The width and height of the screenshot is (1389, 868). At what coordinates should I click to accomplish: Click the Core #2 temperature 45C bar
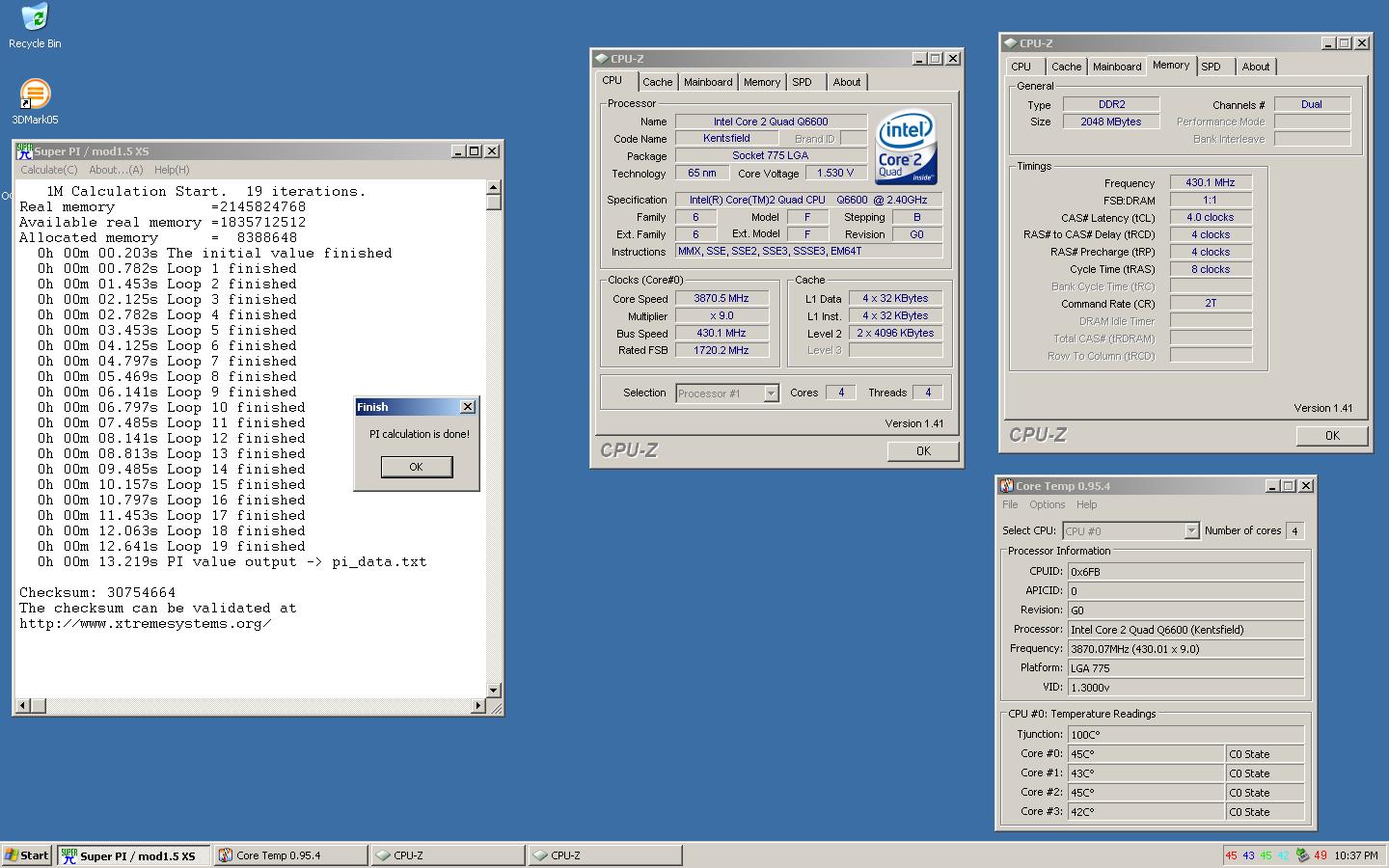click(1146, 793)
